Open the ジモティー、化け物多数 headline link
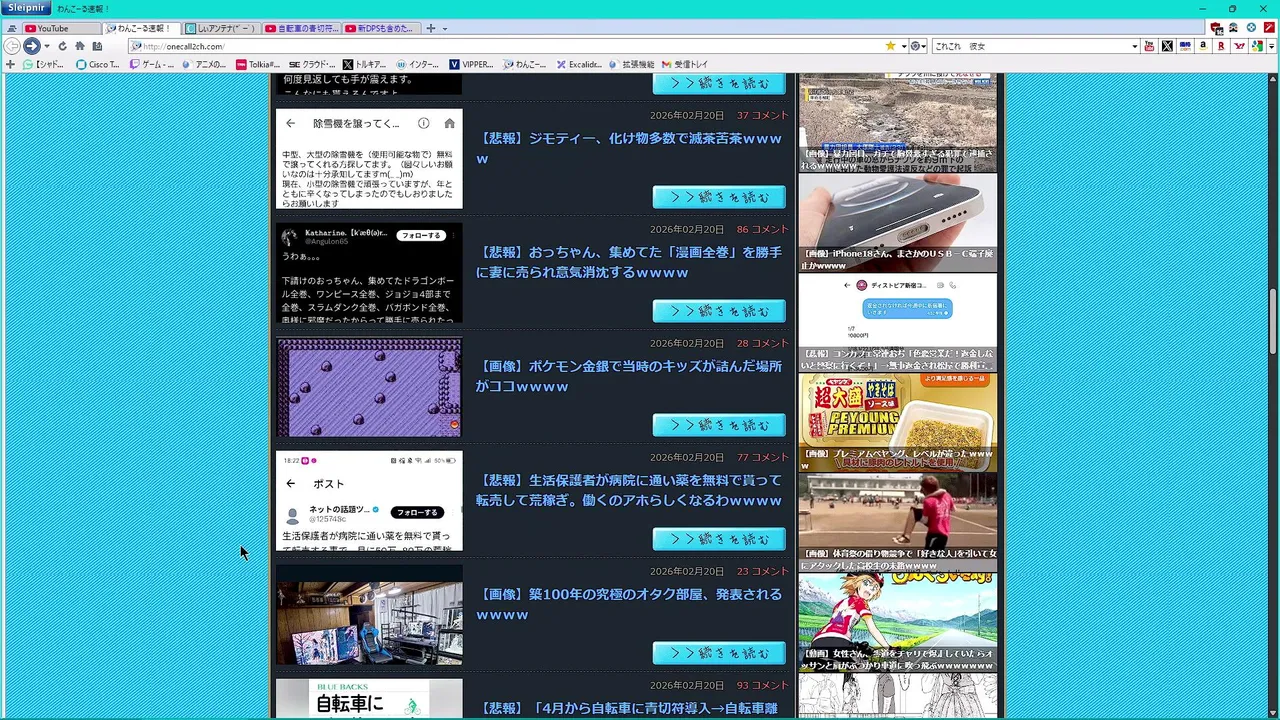Screen dimensions: 1280x720 [629, 148]
